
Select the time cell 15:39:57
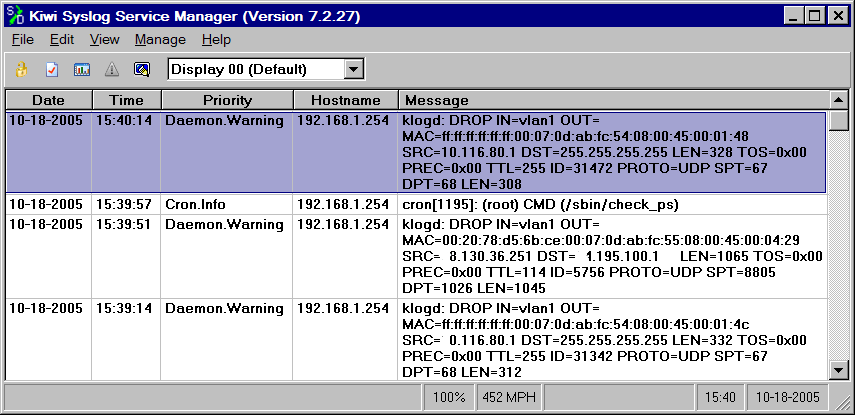pyautogui.click(x=124, y=205)
